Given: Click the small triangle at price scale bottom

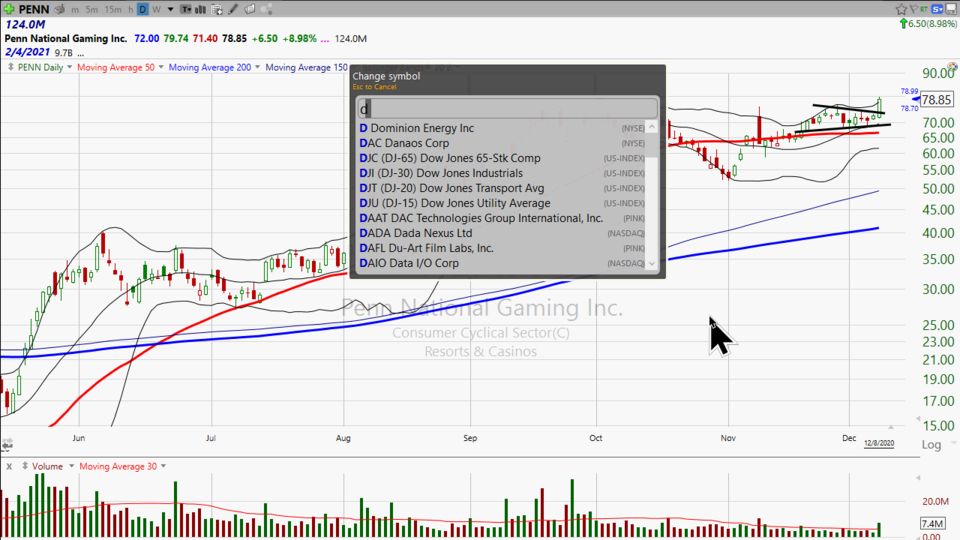Looking at the screenshot, I should (917, 419).
